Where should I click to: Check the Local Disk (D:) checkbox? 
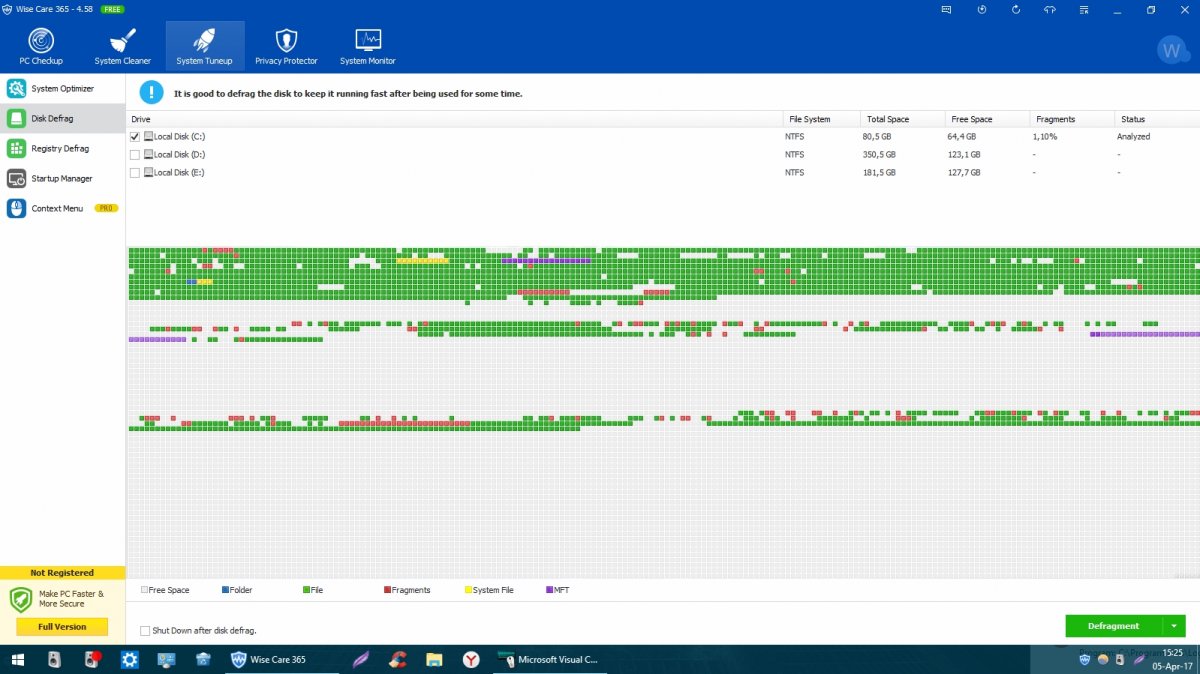135,155
